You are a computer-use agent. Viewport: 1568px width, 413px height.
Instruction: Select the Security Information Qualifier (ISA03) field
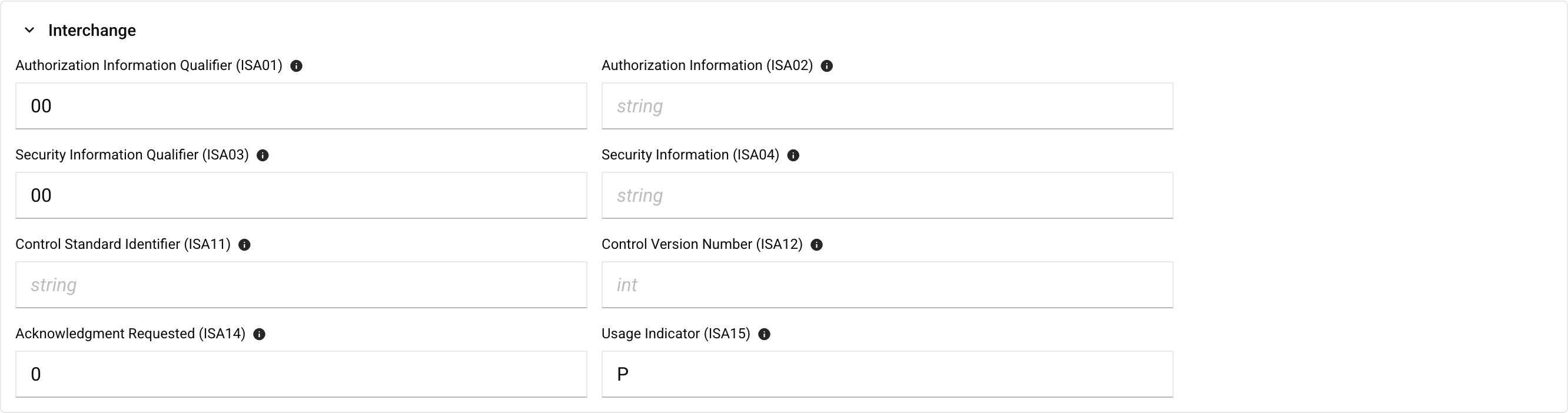(x=301, y=195)
